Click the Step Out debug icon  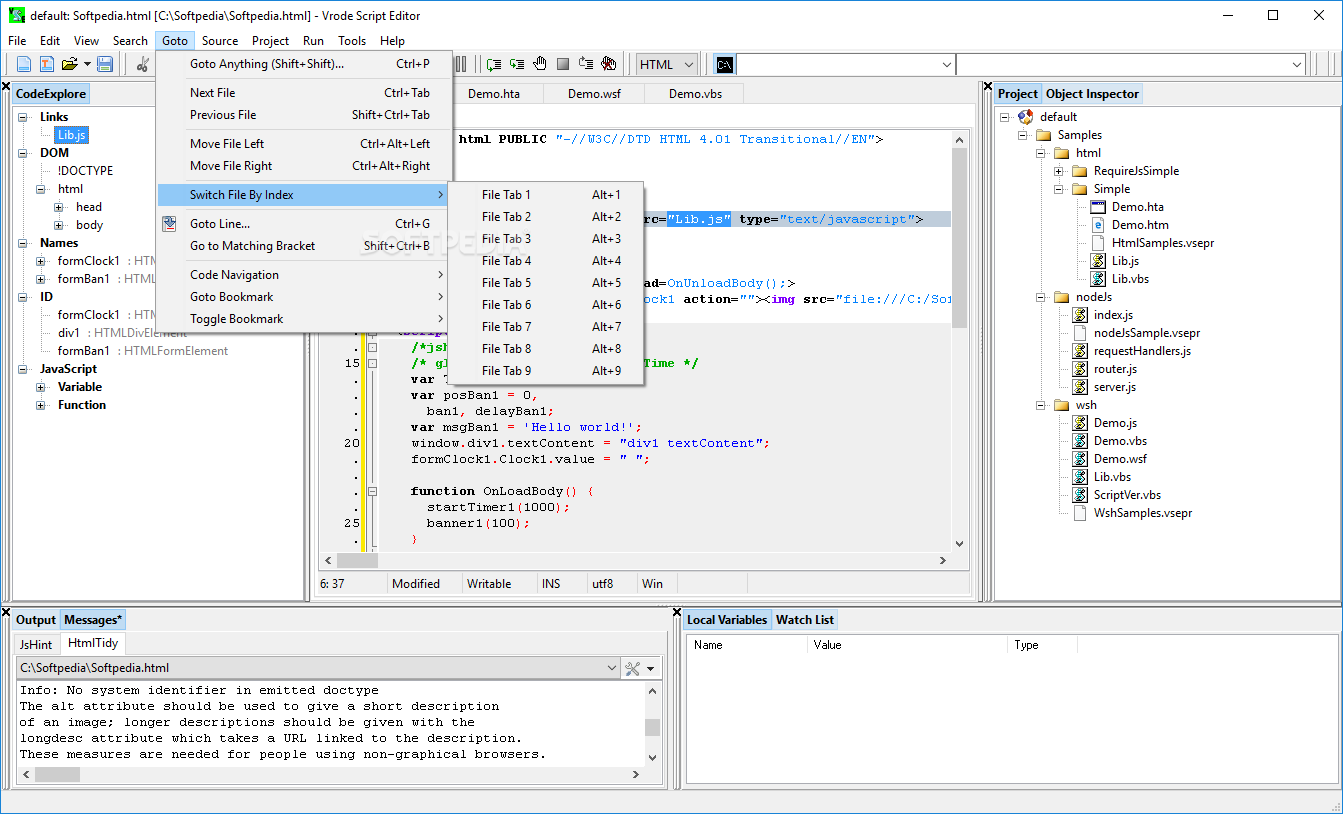coord(586,64)
